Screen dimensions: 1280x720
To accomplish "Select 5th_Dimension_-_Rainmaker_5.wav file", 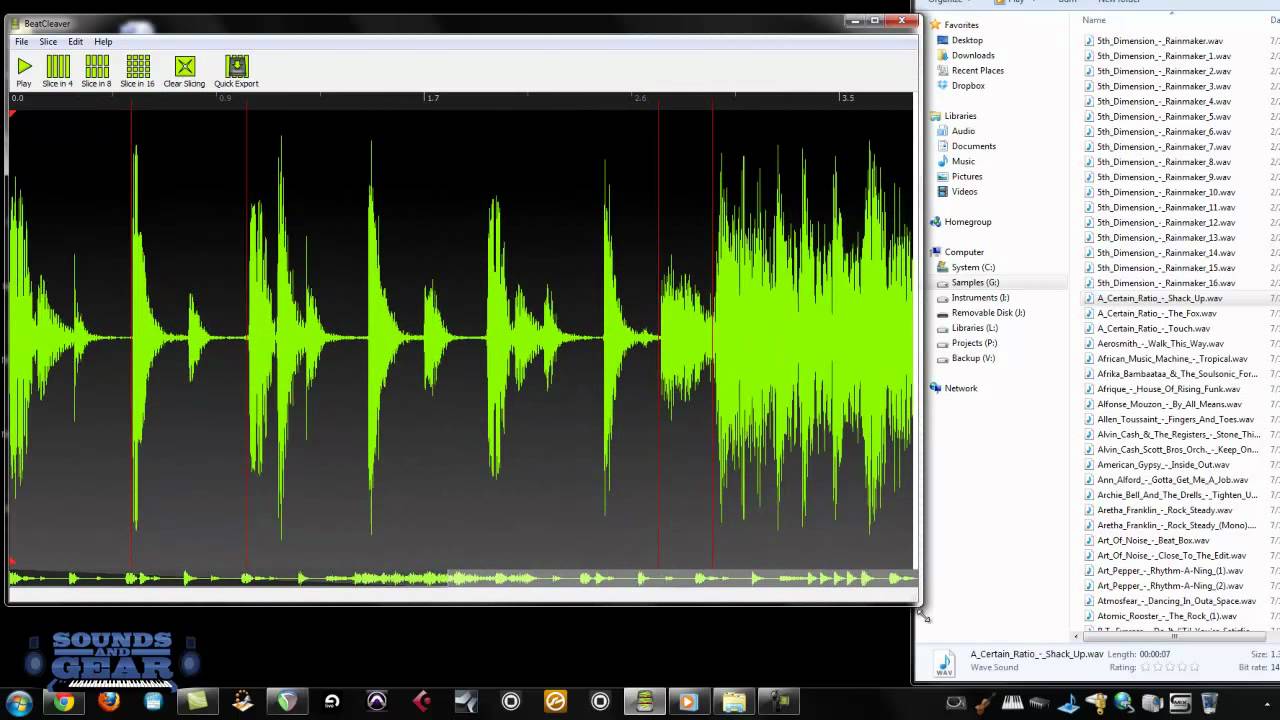I will (1163, 116).
